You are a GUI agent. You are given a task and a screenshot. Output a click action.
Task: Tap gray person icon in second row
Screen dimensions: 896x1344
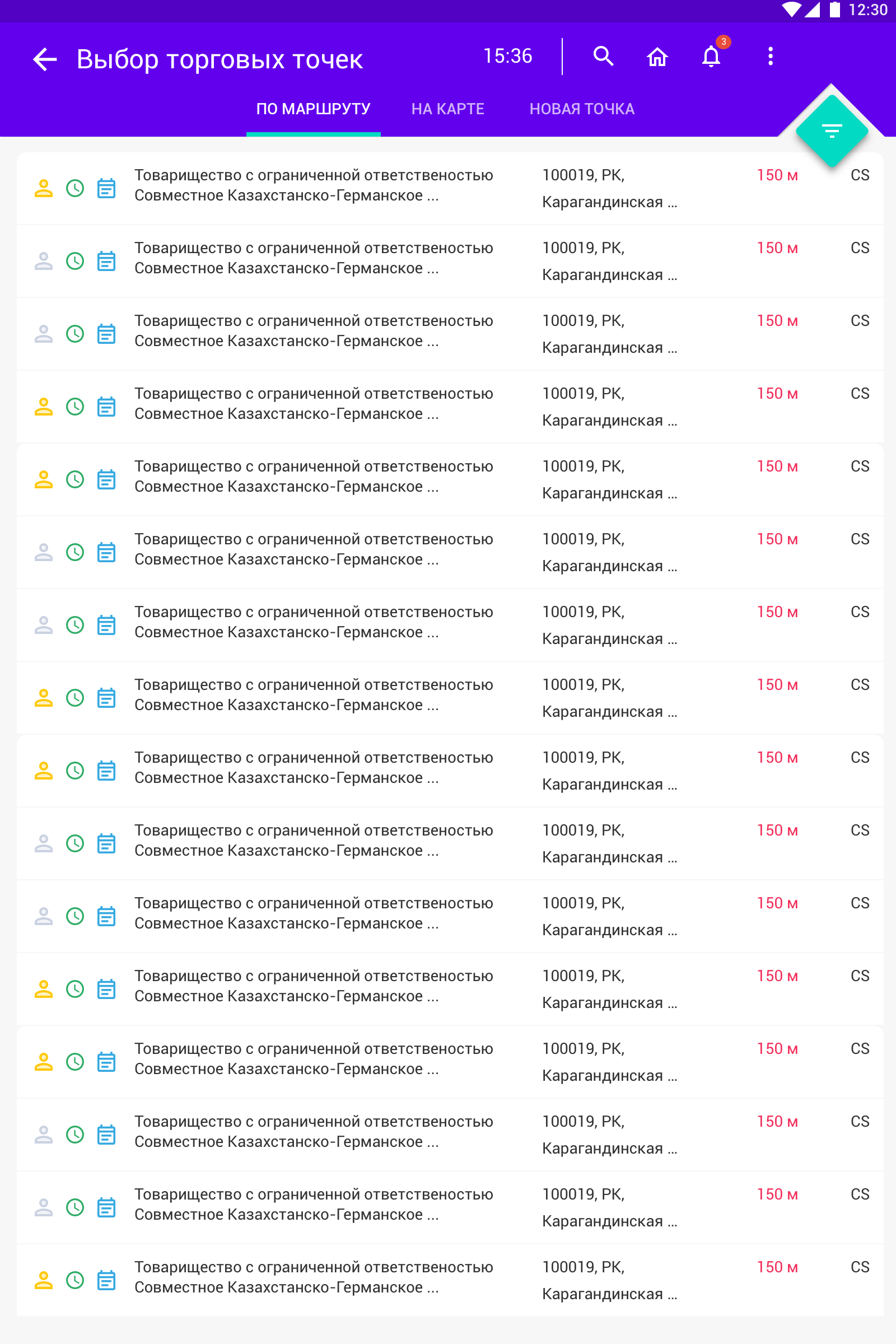coord(44,261)
